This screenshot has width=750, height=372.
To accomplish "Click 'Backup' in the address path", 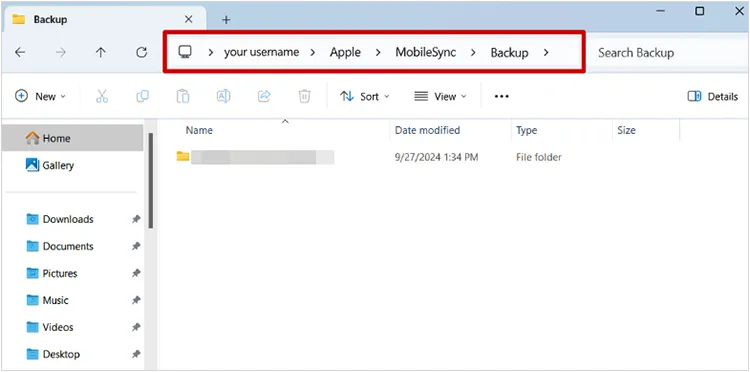I will 509,52.
